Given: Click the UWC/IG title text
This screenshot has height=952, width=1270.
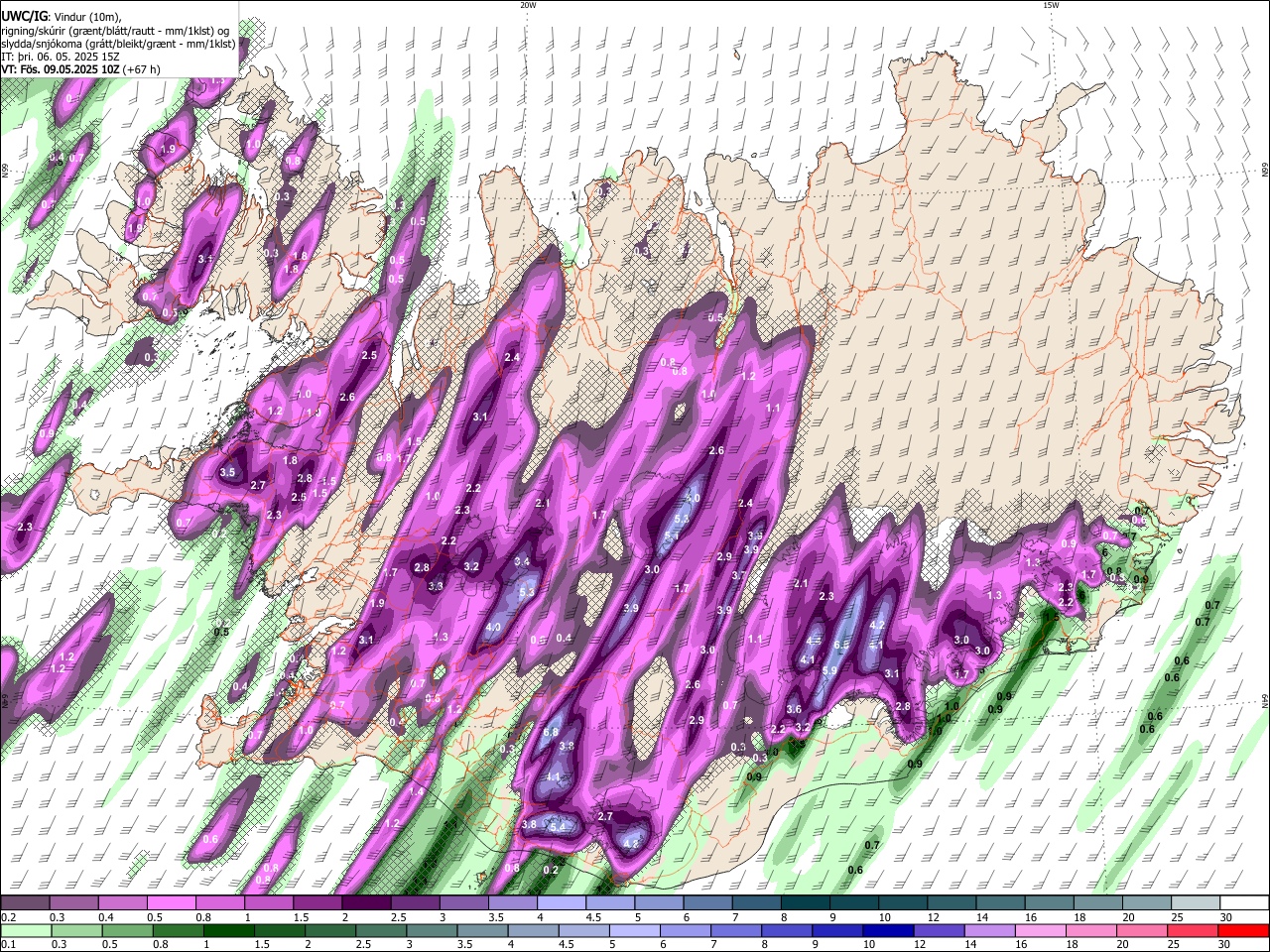Looking at the screenshot, I should (x=24, y=17).
